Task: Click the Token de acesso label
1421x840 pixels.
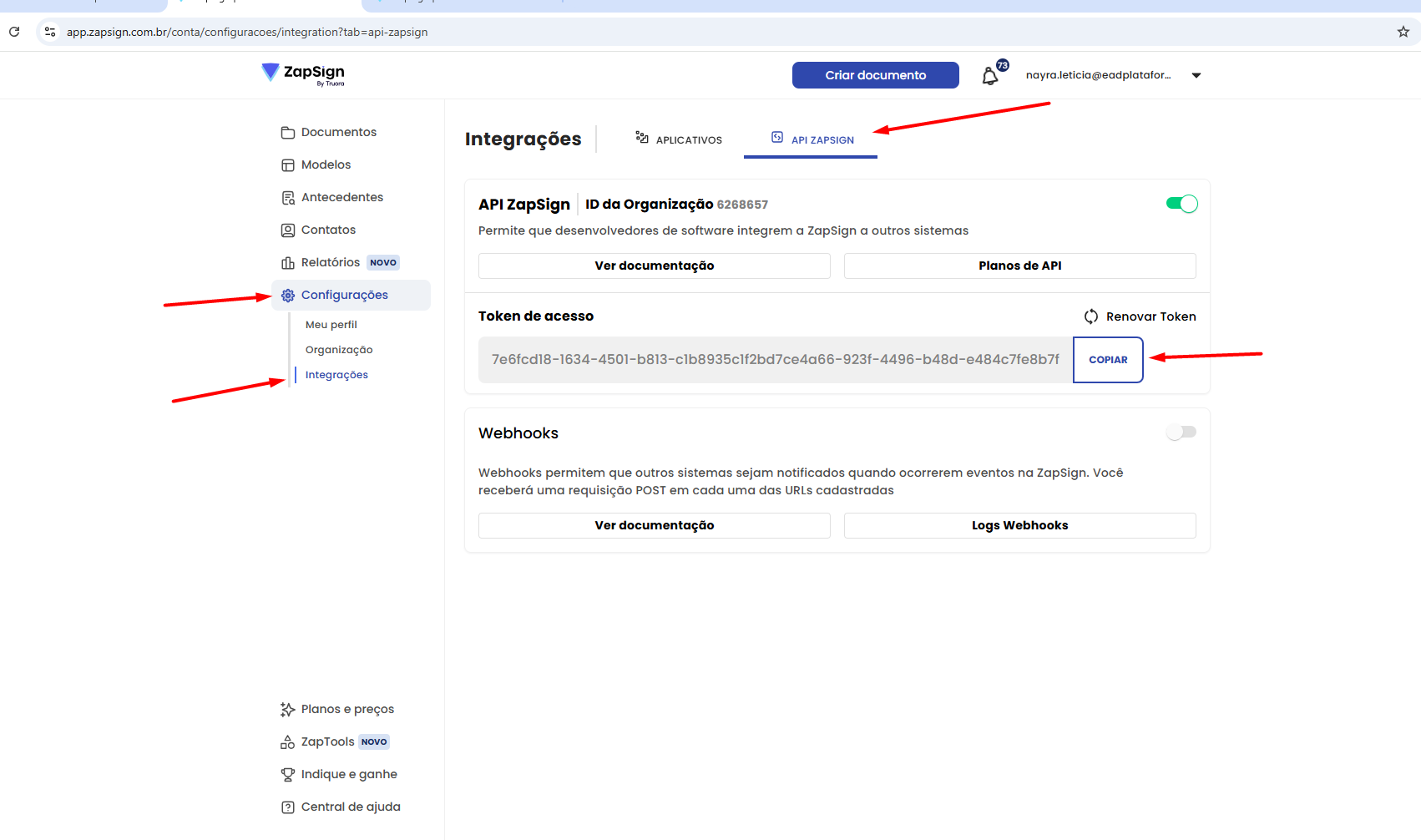Action: point(536,316)
